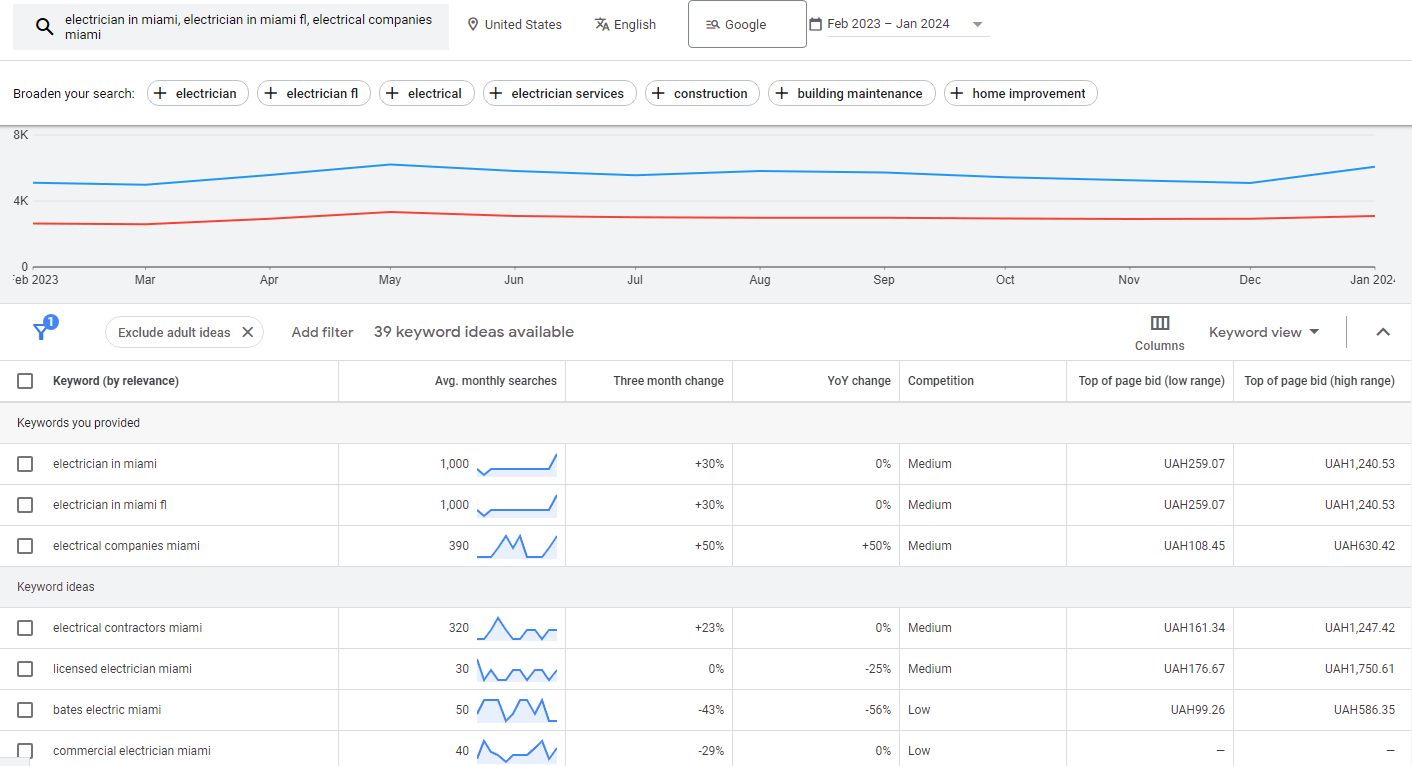1412x766 pixels.
Task: Open the United States location selector
Action: 515,24
